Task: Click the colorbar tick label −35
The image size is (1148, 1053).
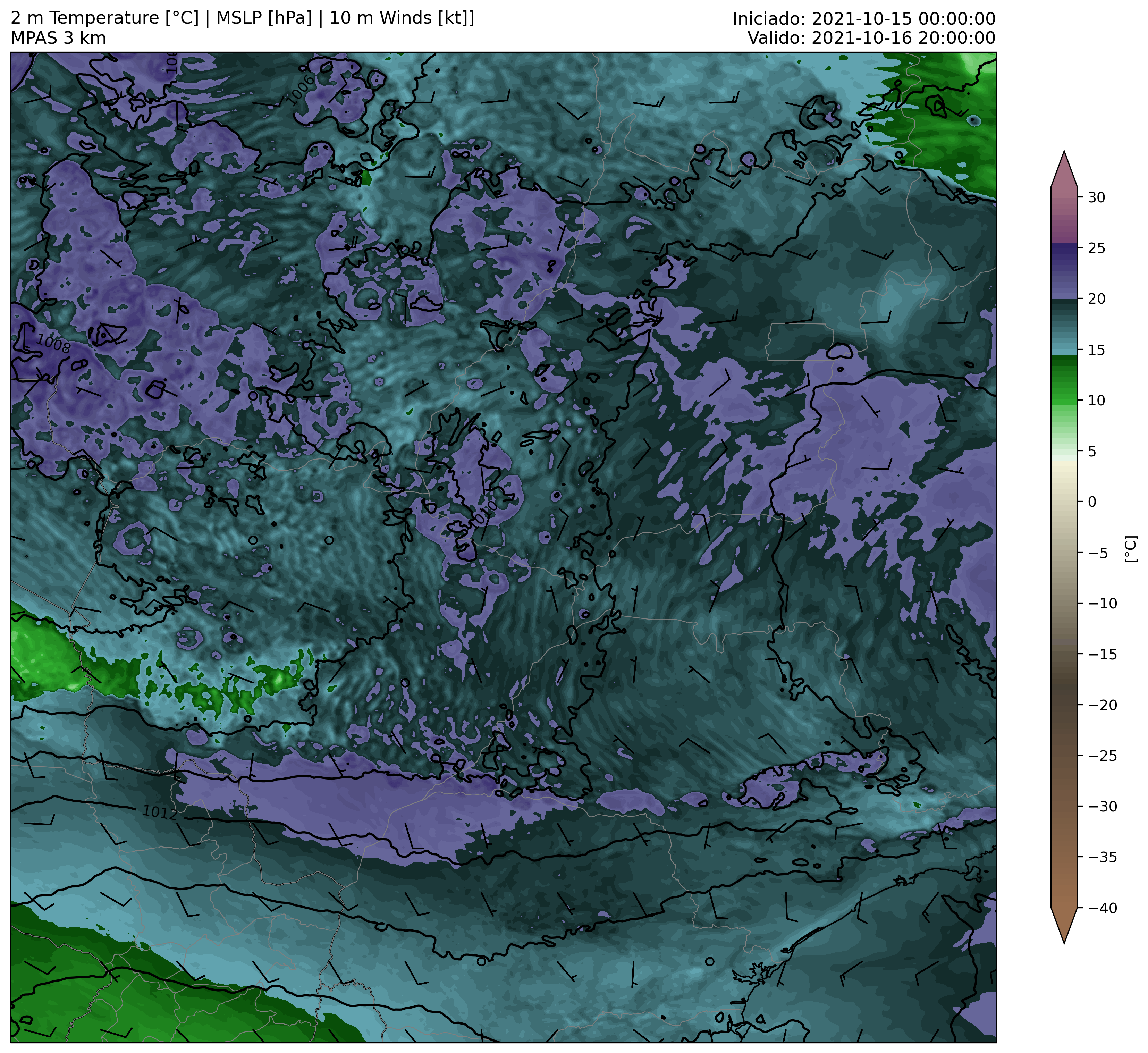Action: [x=1102, y=857]
